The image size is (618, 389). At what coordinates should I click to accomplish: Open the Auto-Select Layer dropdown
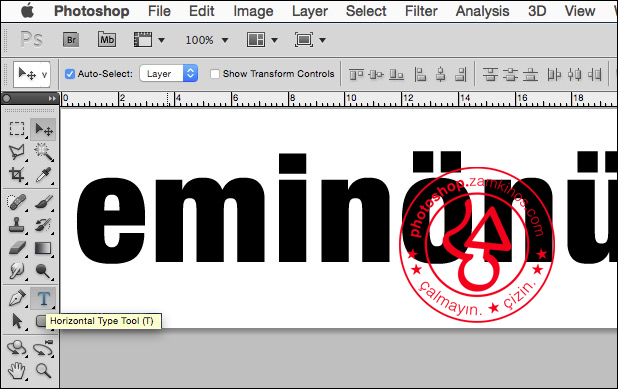pos(169,73)
